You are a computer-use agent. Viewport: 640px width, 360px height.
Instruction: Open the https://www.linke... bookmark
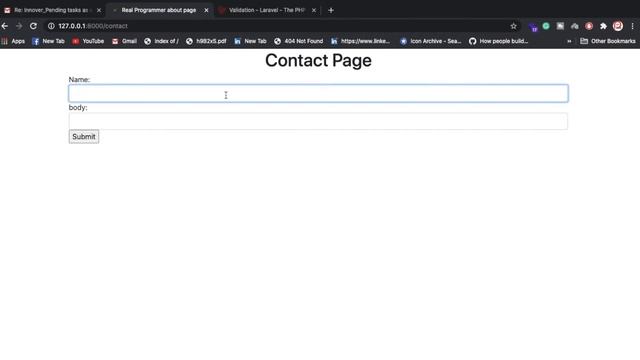click(360, 41)
